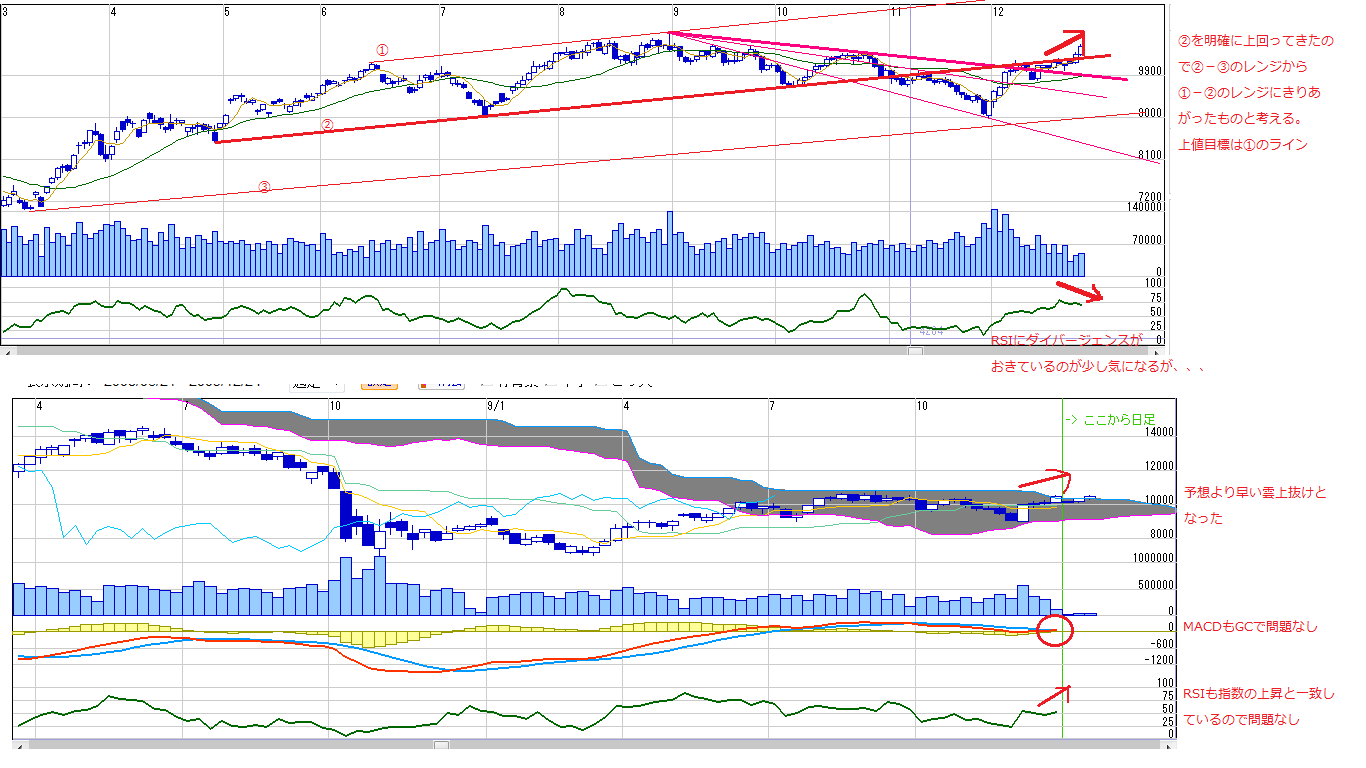Click the annotation text 予想より早い雲上抜け

click(x=1255, y=493)
